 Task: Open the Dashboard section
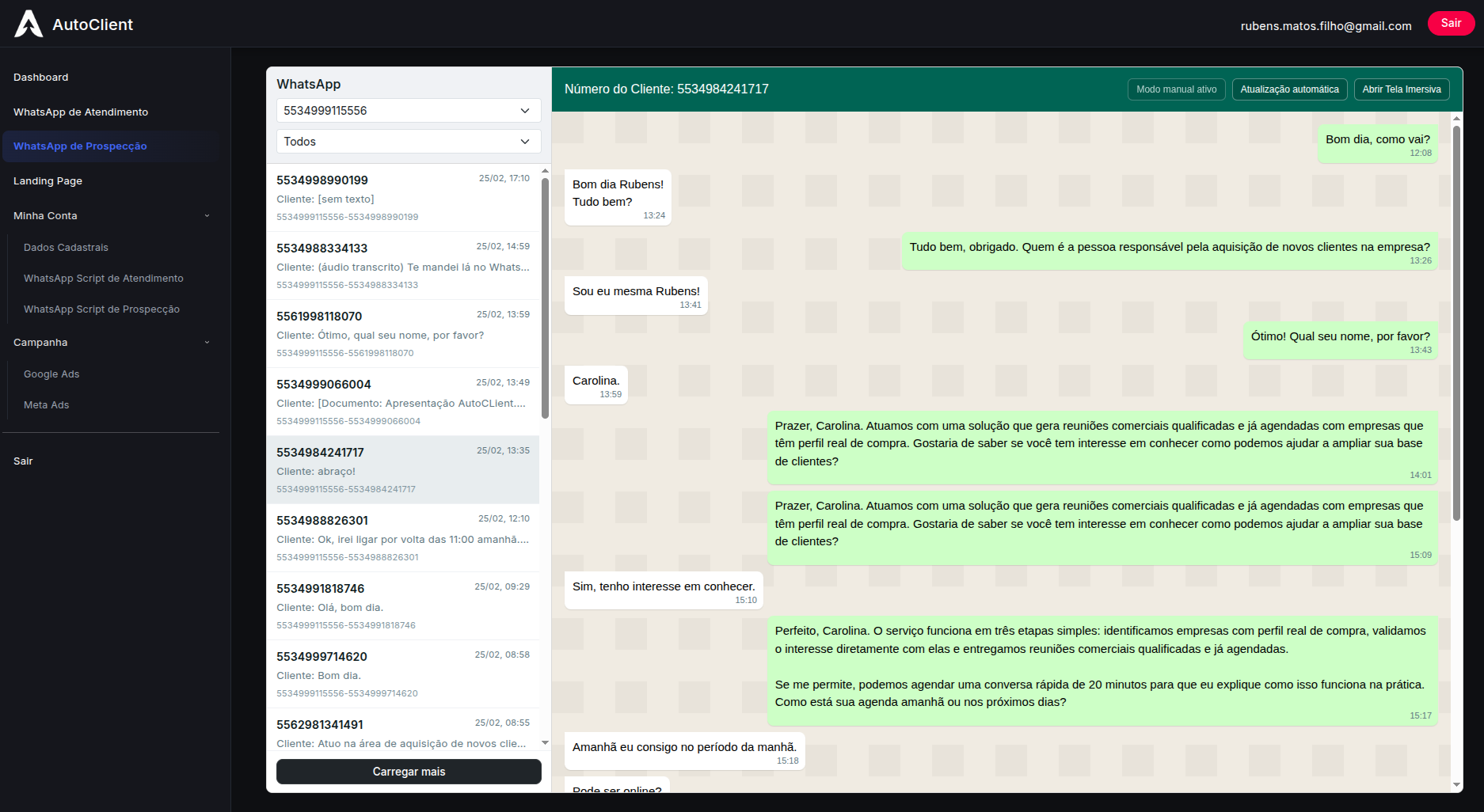click(x=41, y=77)
